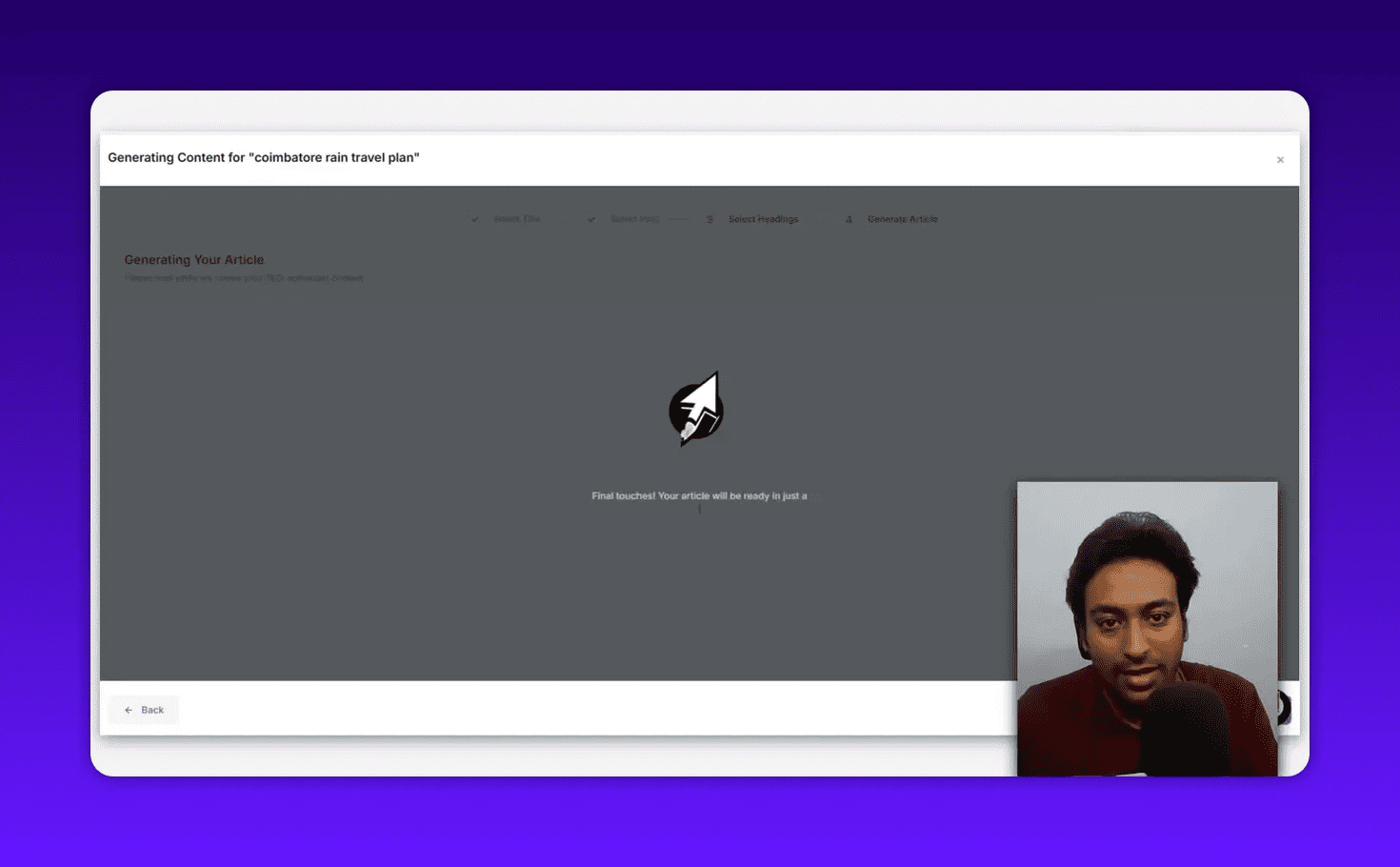Click the partially visible logo icon at bottom right

pyautogui.click(x=1285, y=706)
